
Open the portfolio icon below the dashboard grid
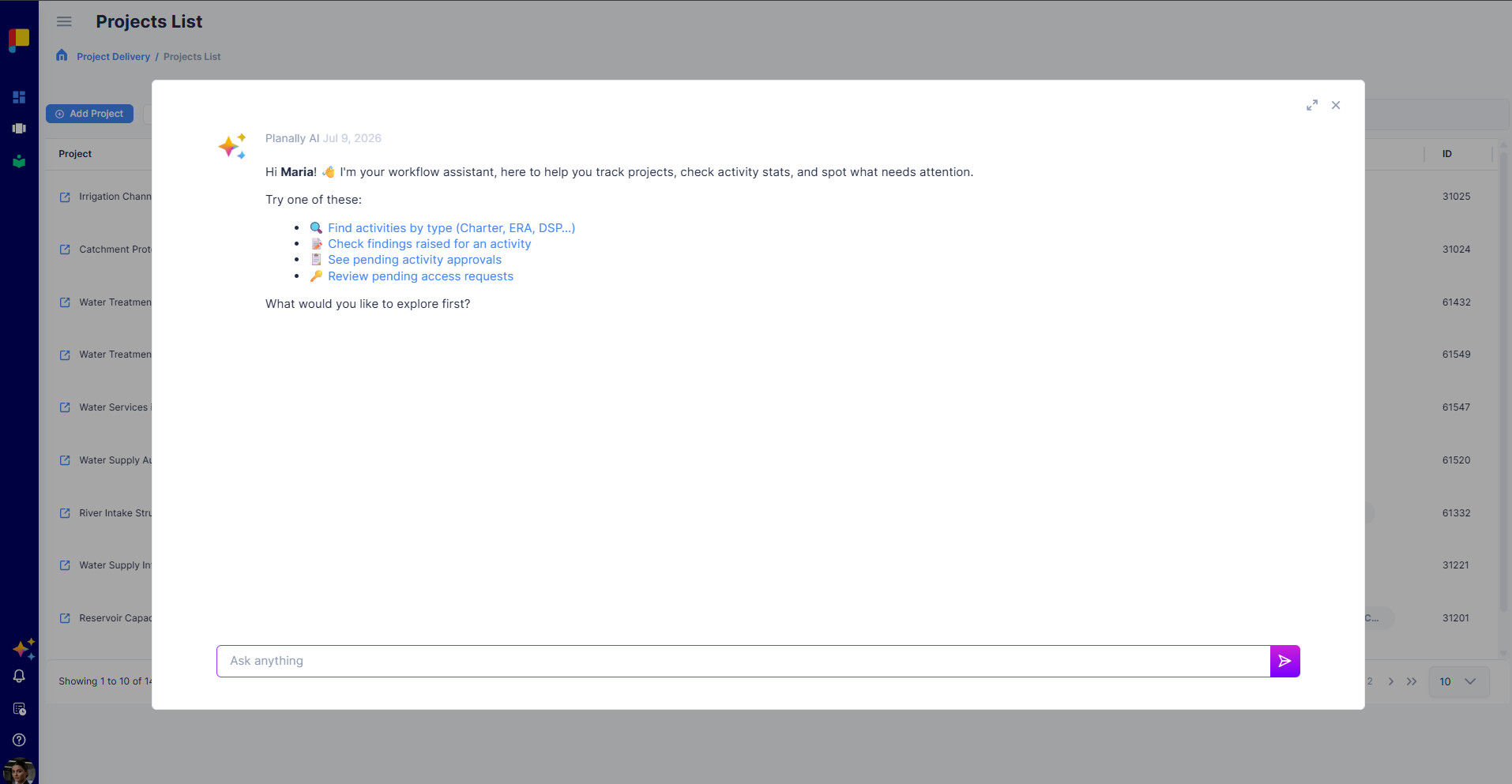pos(19,128)
